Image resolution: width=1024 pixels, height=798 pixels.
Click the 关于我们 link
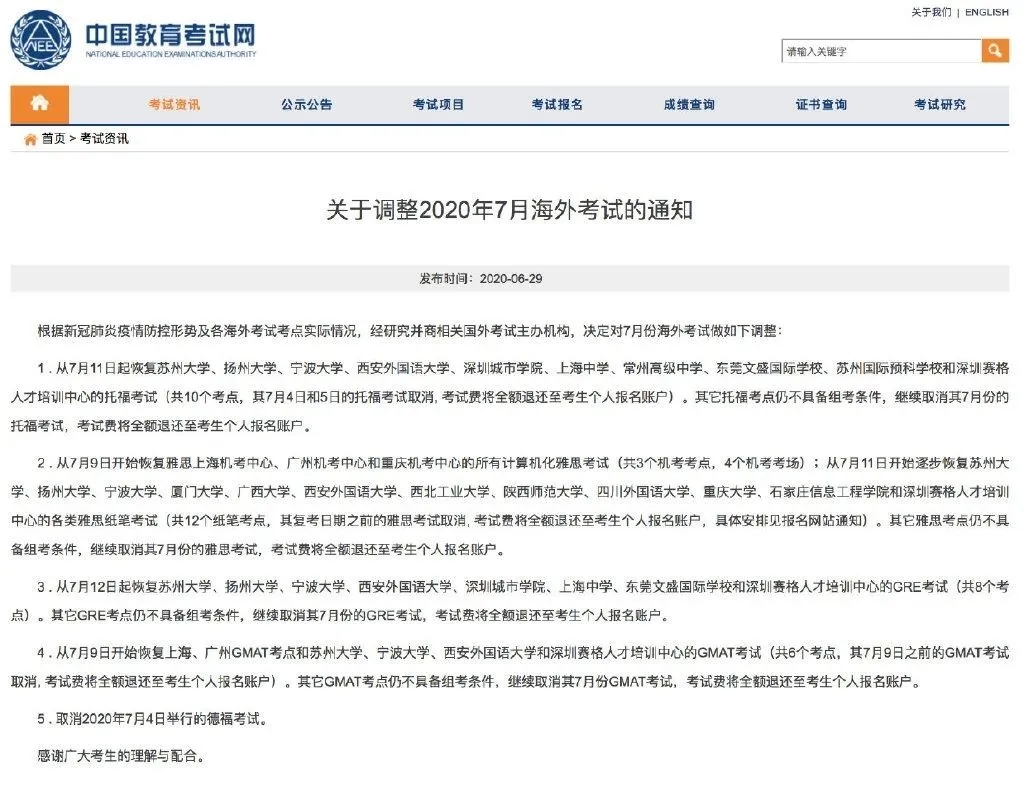coord(931,12)
